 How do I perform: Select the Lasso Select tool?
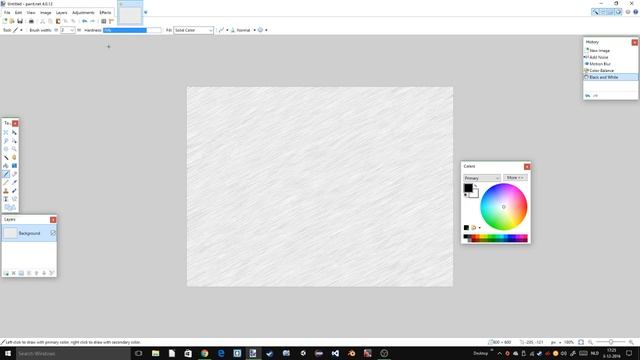click(x=6, y=140)
